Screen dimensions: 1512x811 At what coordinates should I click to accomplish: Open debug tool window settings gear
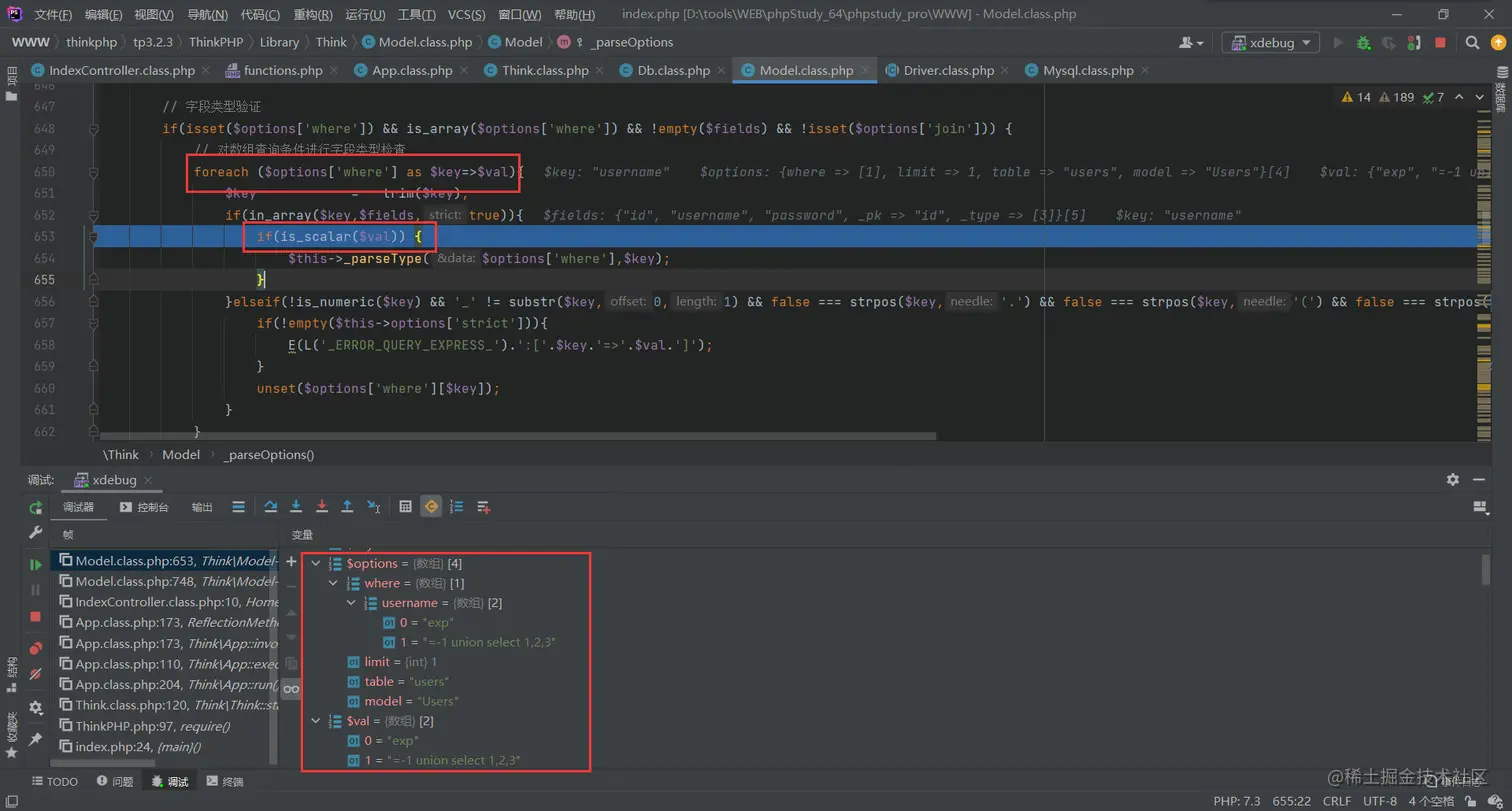pyautogui.click(x=1453, y=480)
